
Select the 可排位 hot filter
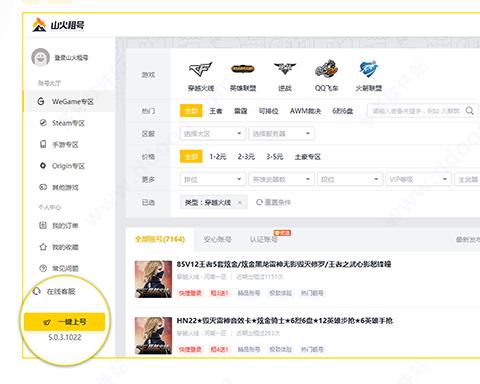[x=268, y=111]
